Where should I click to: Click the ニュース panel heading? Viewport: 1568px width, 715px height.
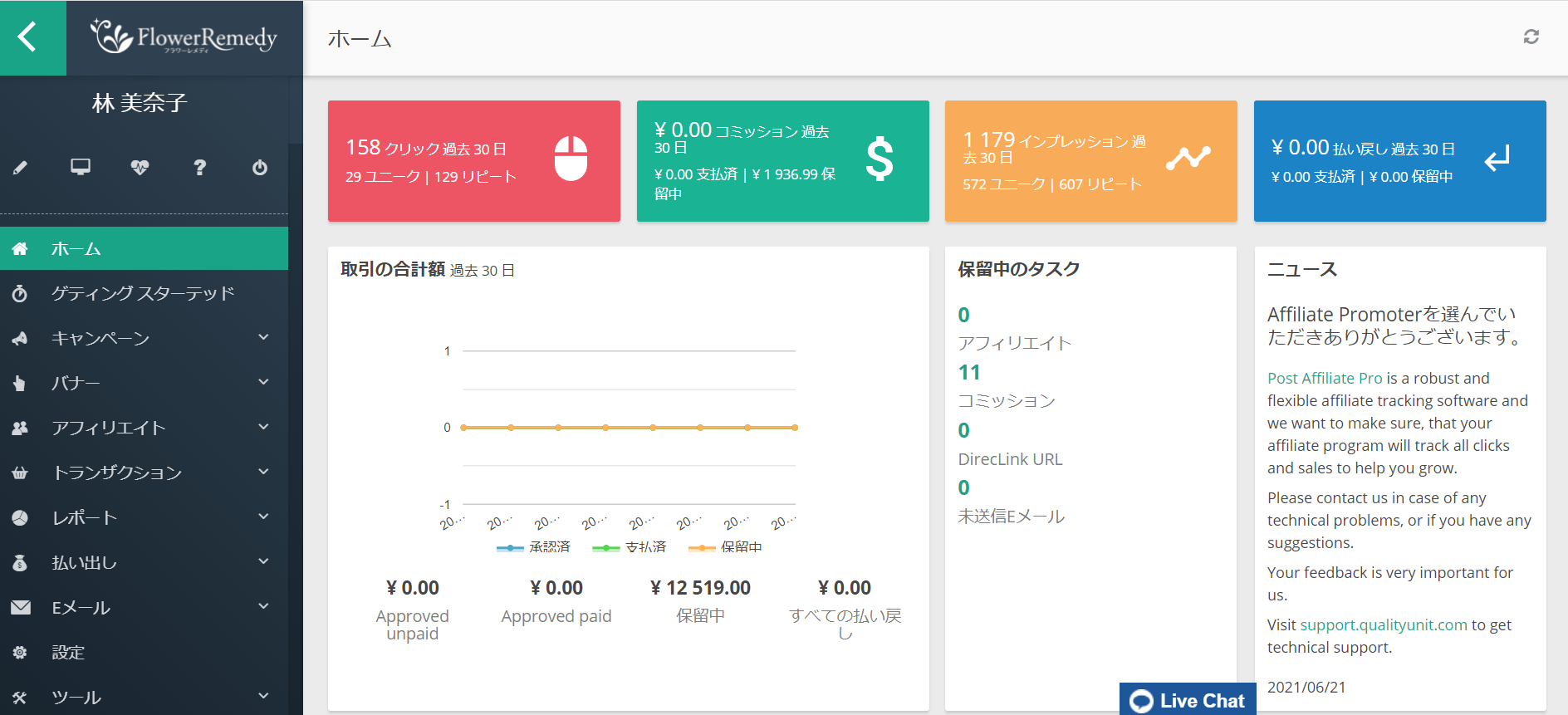tap(1302, 269)
